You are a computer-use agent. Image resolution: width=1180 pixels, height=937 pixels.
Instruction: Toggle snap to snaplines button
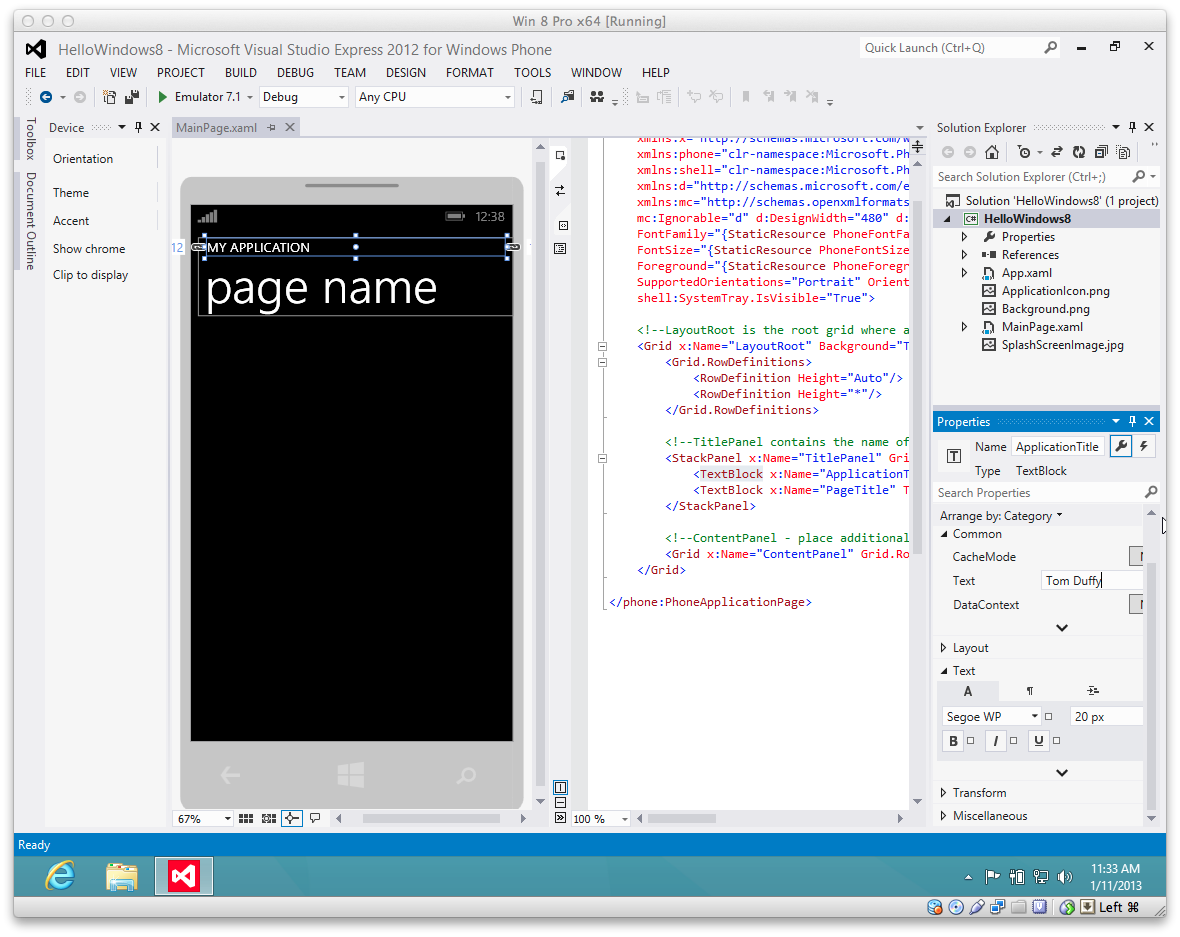292,819
